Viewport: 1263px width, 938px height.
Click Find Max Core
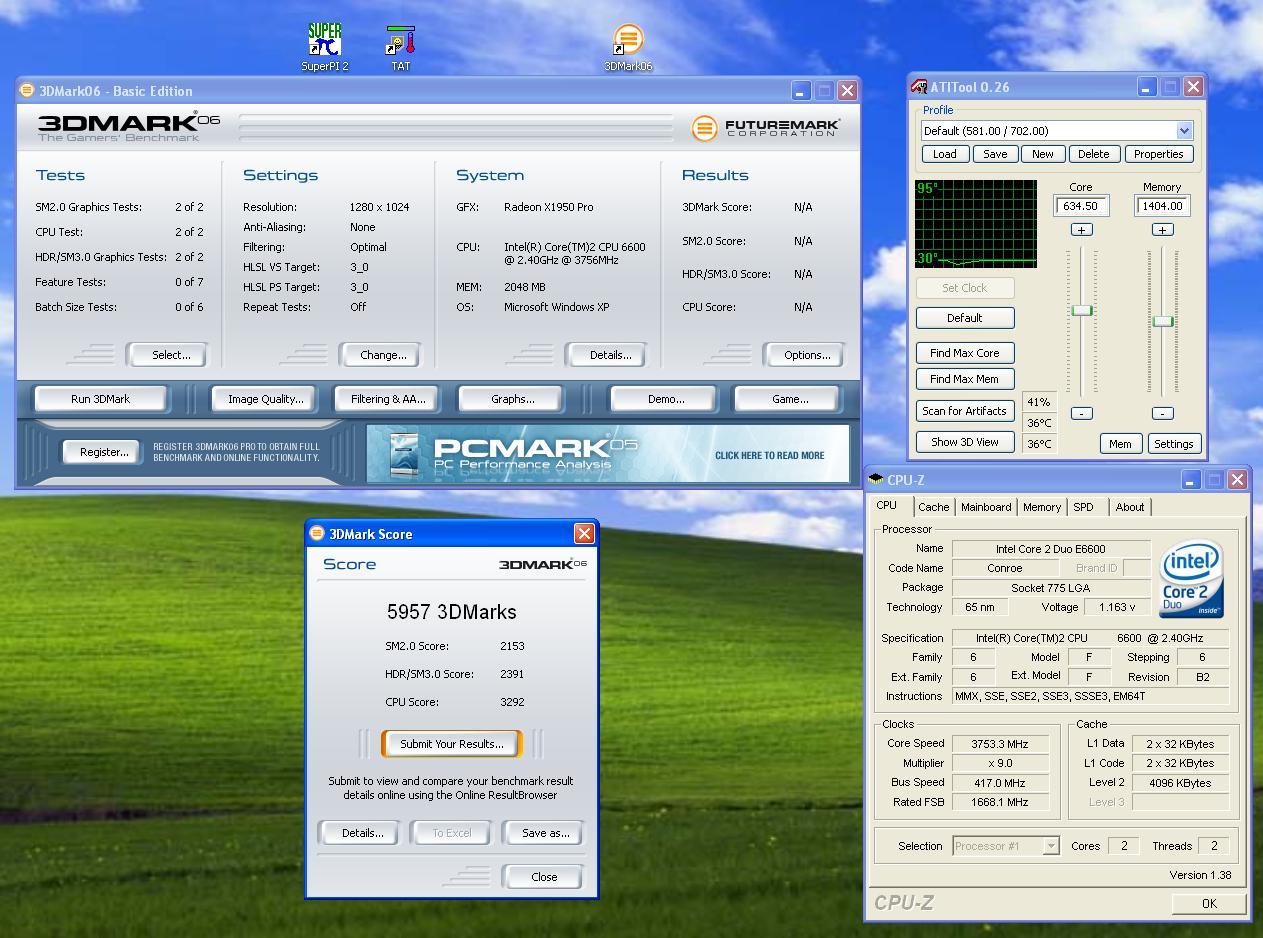[x=965, y=353]
